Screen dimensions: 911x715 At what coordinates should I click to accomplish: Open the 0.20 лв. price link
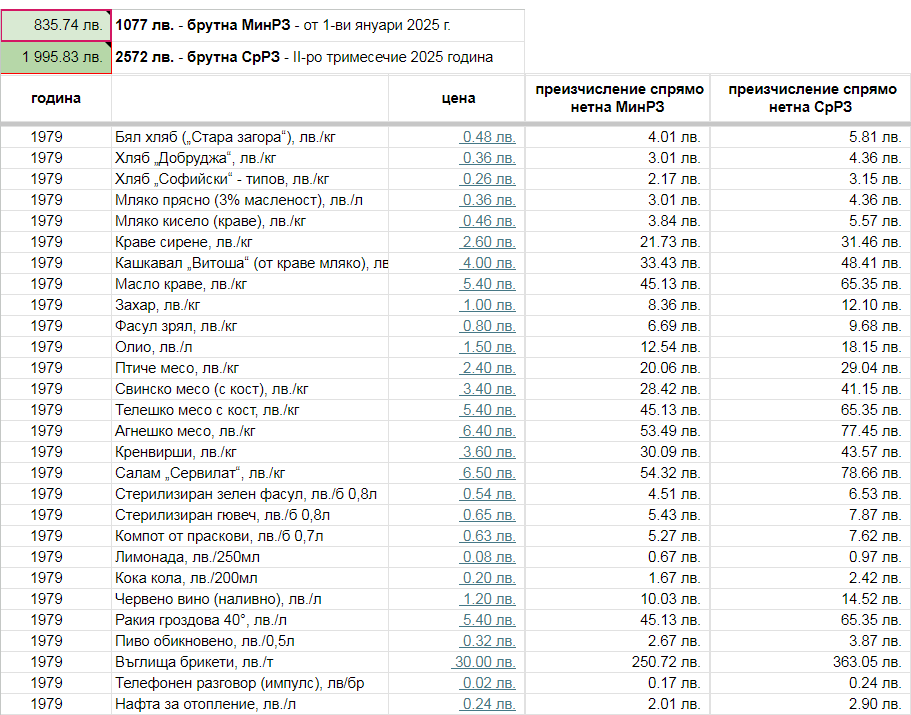click(x=489, y=578)
